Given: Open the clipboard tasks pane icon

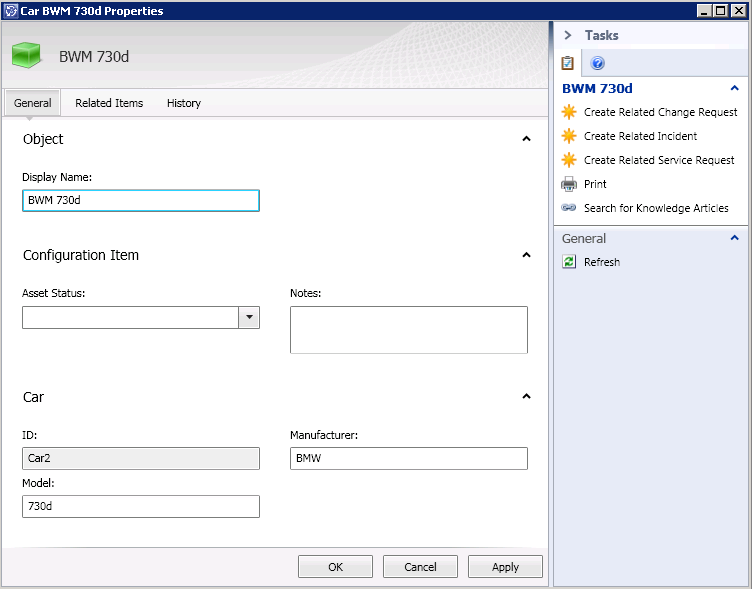Looking at the screenshot, I should pyautogui.click(x=568, y=63).
